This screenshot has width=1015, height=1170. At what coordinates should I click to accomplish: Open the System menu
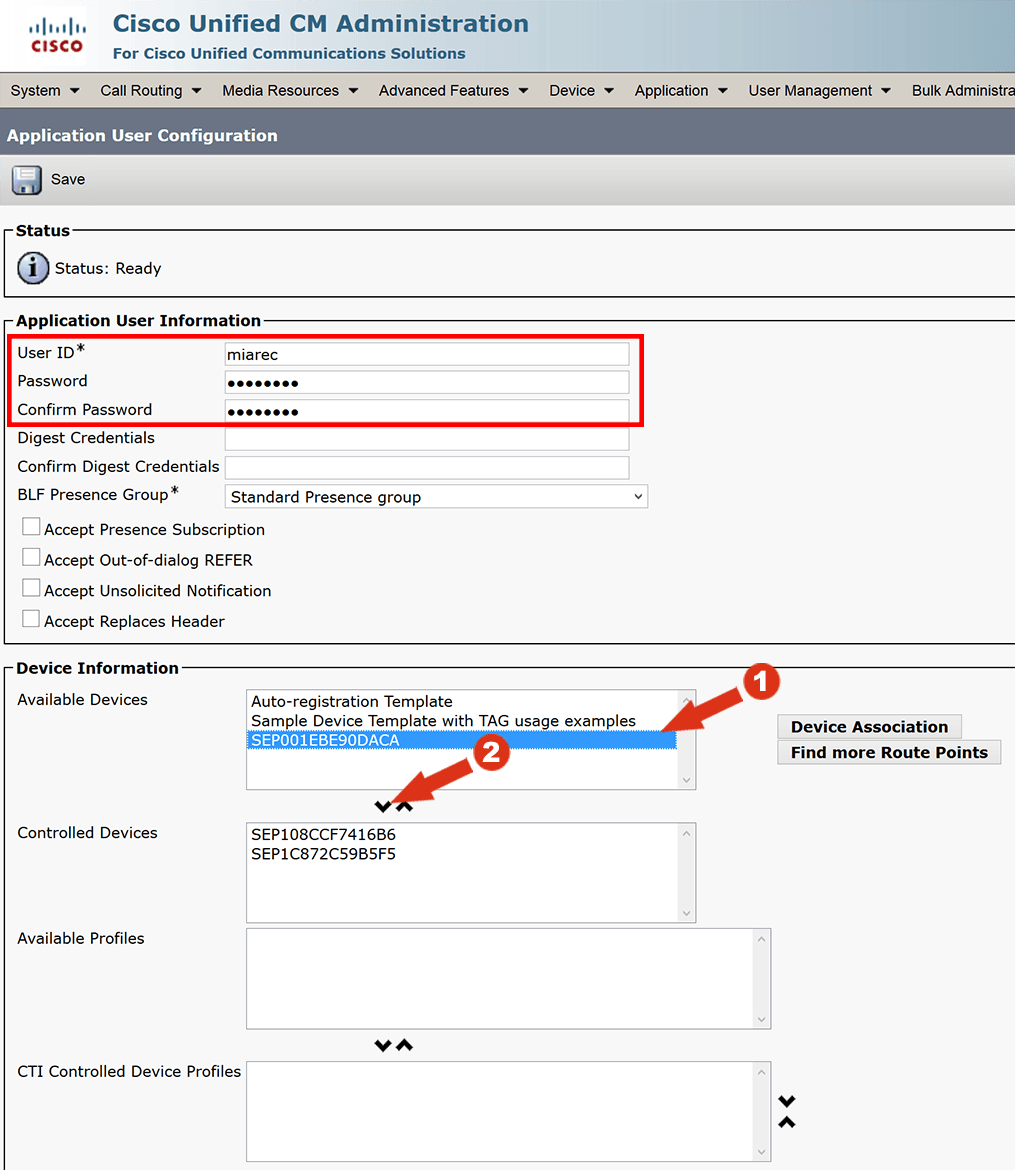(x=45, y=91)
